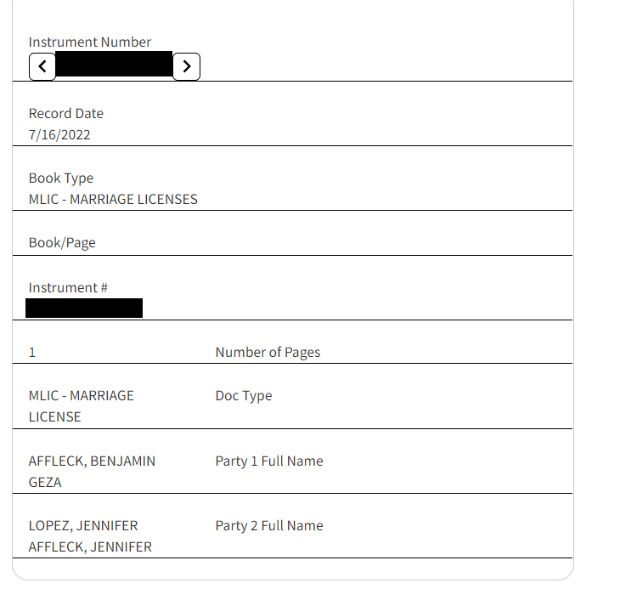The width and height of the screenshot is (620, 600).
Task: Select the AFFLECK, JENNIFER name entry
Action: [x=90, y=547]
